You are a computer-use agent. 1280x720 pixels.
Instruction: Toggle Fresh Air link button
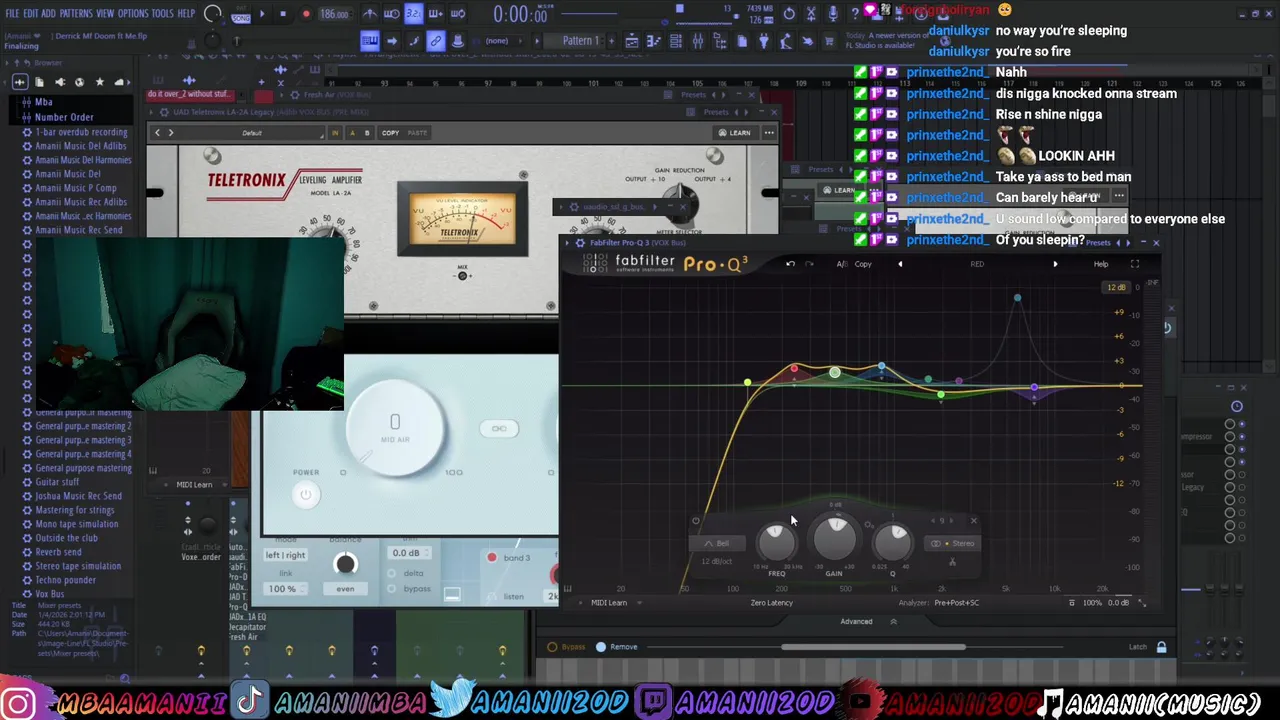tap(499, 429)
